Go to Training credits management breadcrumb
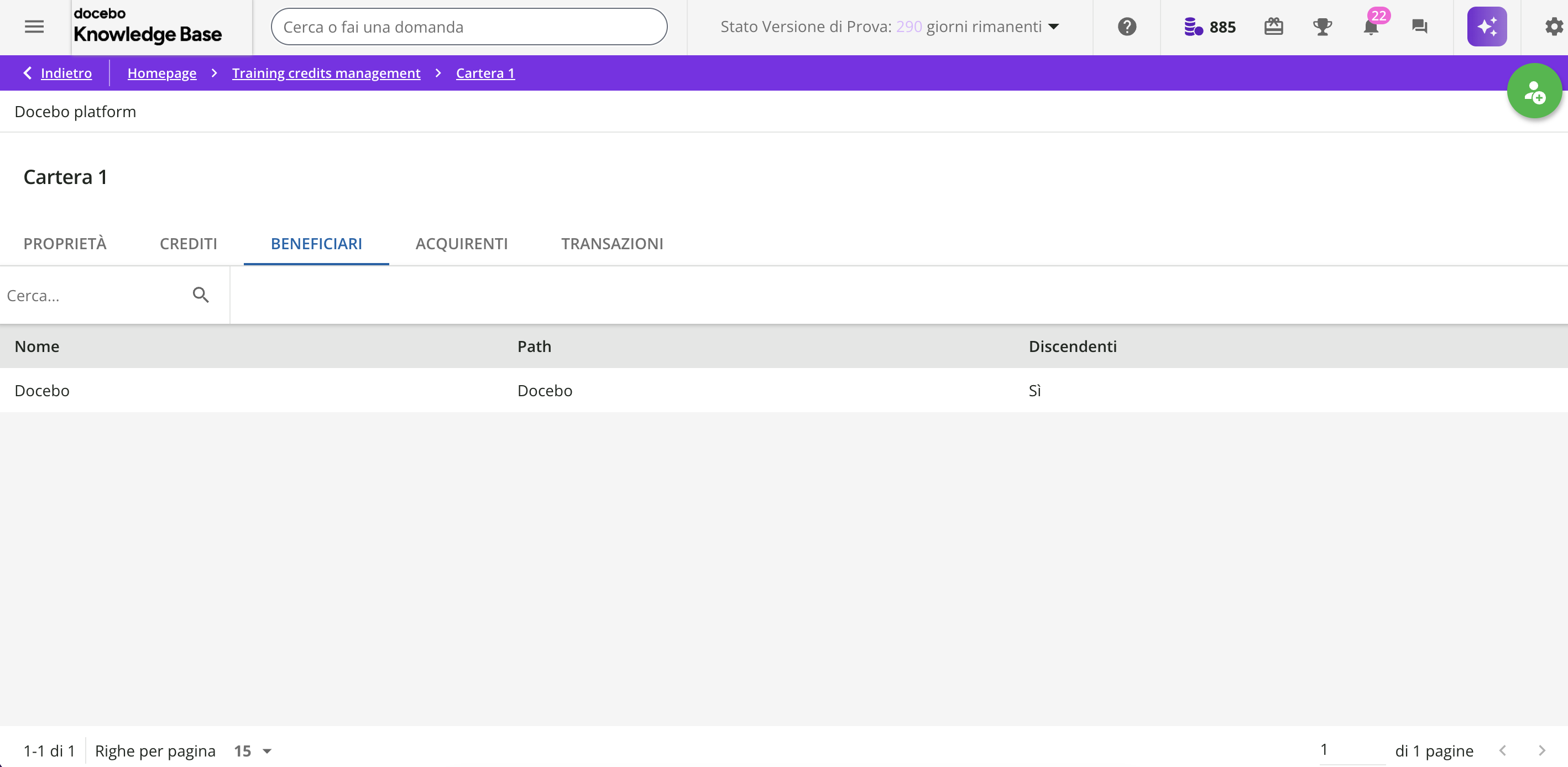Screen dimensions: 1568x767 pyautogui.click(x=326, y=73)
